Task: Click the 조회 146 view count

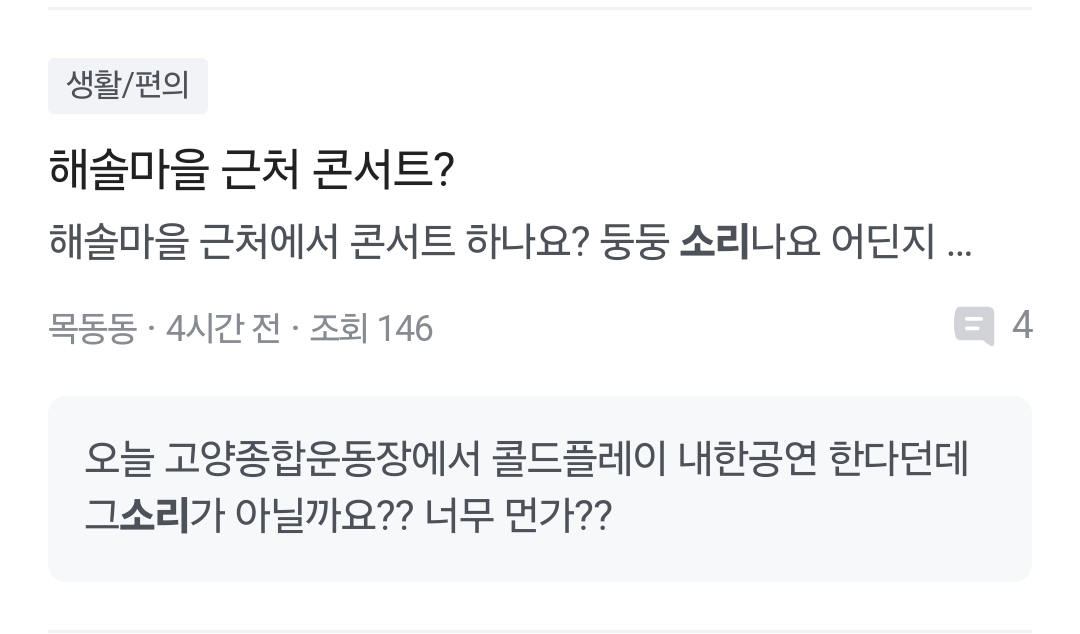Action: 371,328
